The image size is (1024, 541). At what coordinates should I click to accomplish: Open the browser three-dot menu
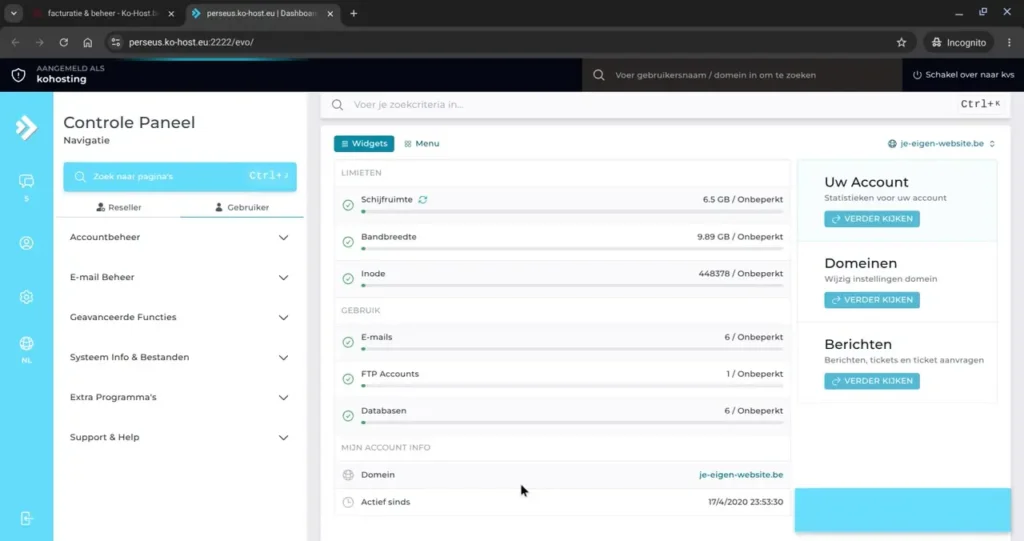tap(1009, 42)
